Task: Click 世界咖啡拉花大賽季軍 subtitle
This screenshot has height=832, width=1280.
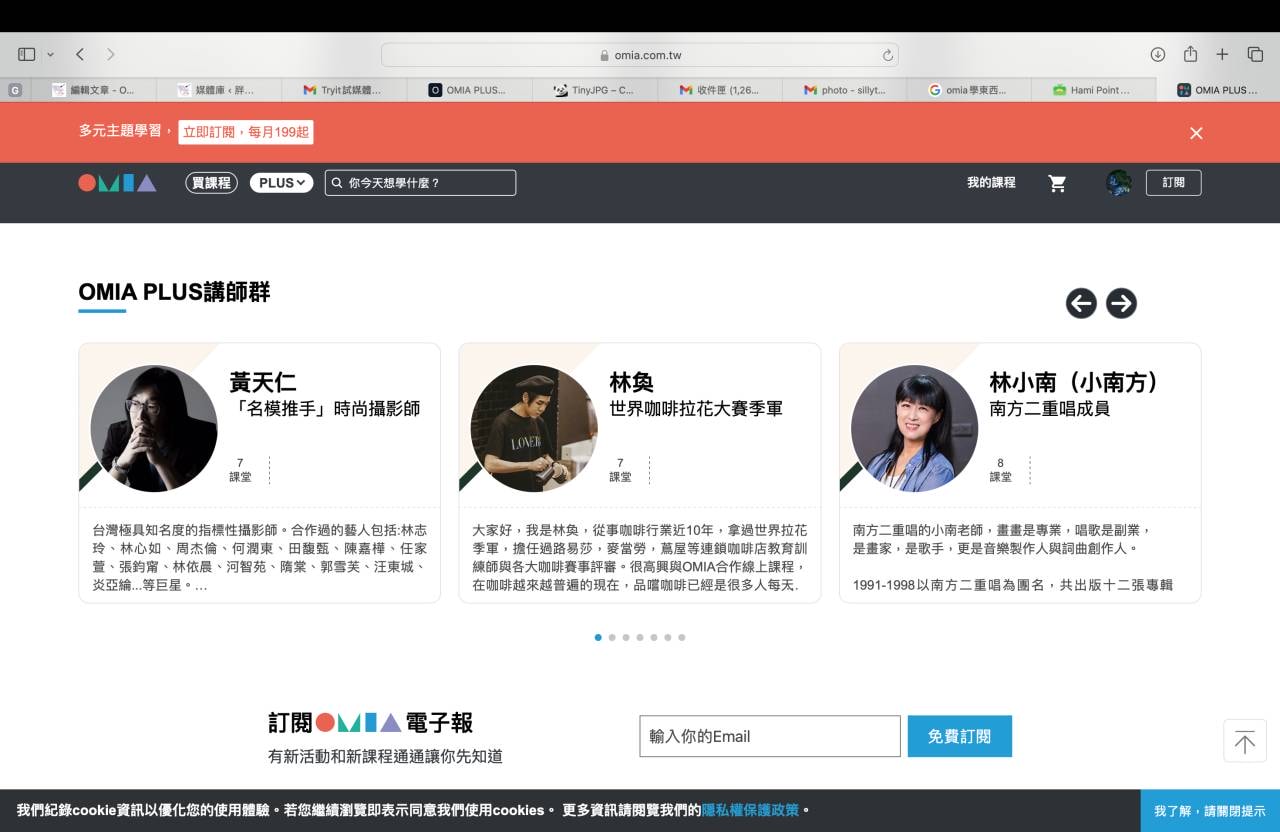Action: [x=696, y=409]
